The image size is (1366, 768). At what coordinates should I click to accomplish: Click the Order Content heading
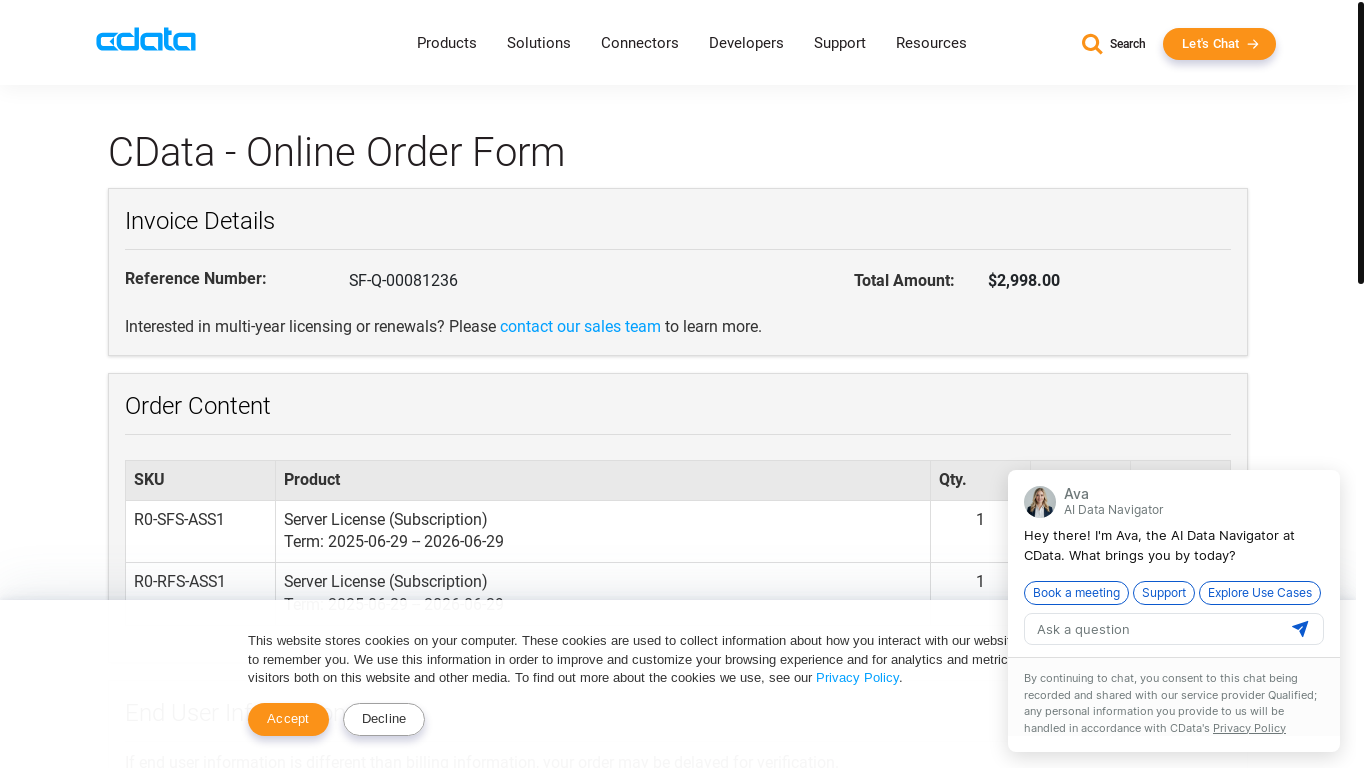click(x=198, y=406)
